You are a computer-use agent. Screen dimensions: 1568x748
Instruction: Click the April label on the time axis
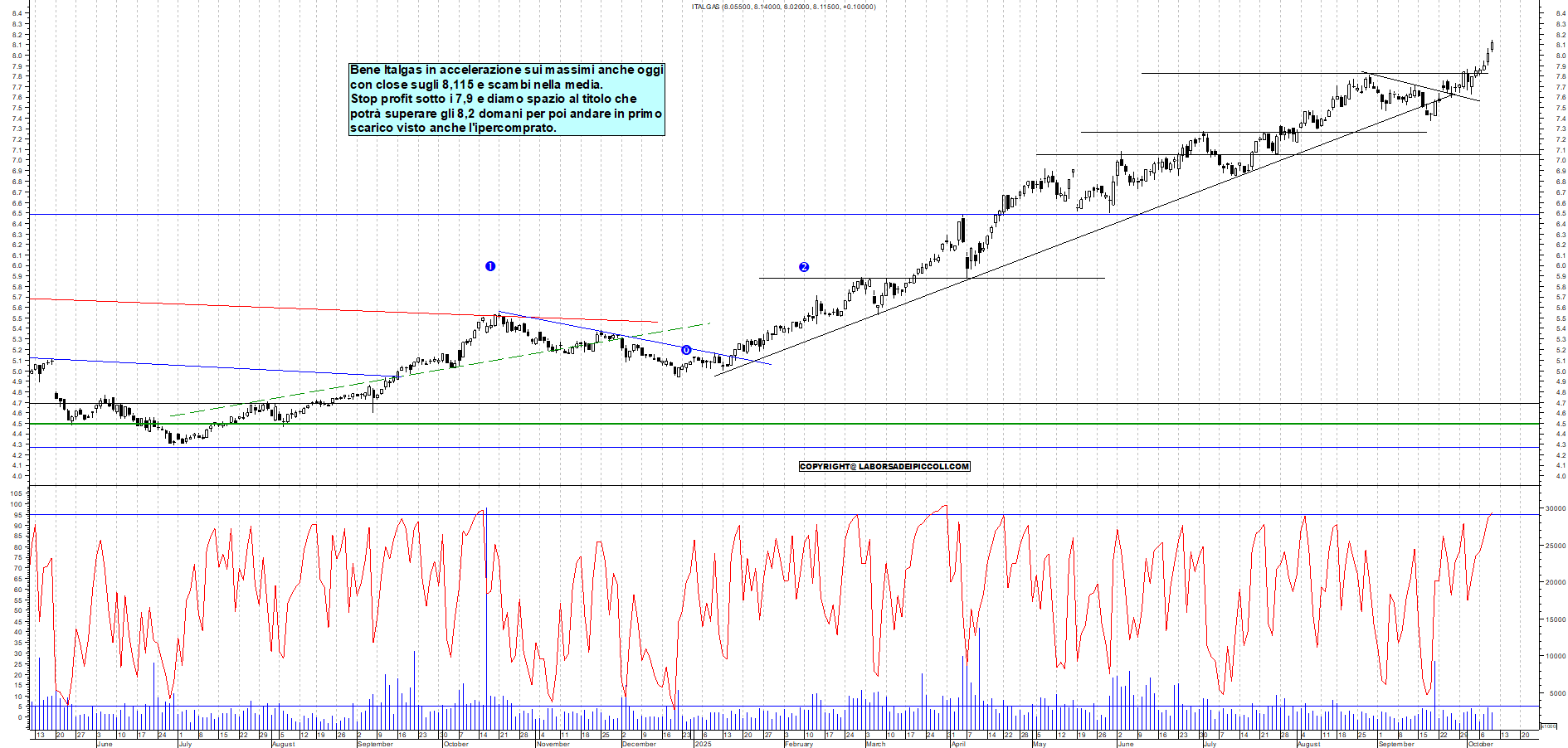(958, 744)
